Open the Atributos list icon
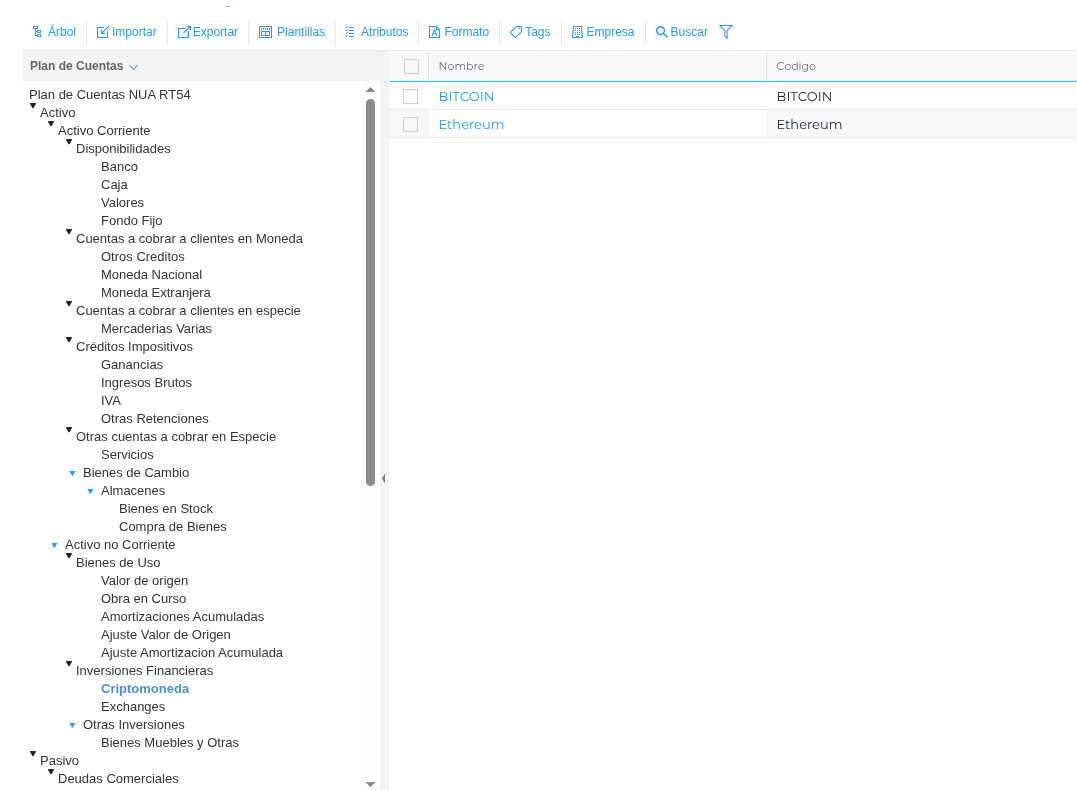Image resolution: width=1077 pixels, height=790 pixels. pyautogui.click(x=350, y=32)
